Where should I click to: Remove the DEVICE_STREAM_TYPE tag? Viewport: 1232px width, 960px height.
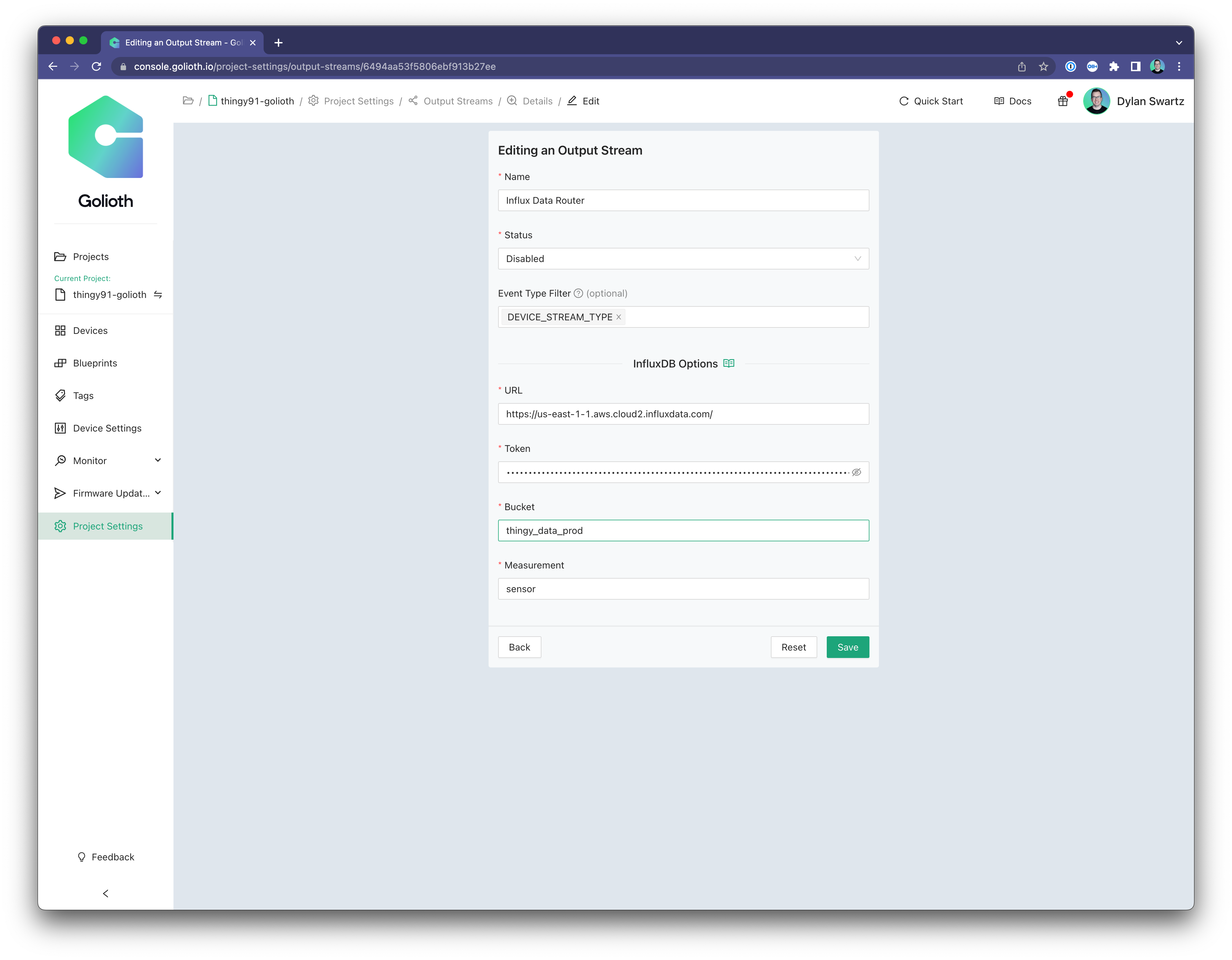coord(619,317)
